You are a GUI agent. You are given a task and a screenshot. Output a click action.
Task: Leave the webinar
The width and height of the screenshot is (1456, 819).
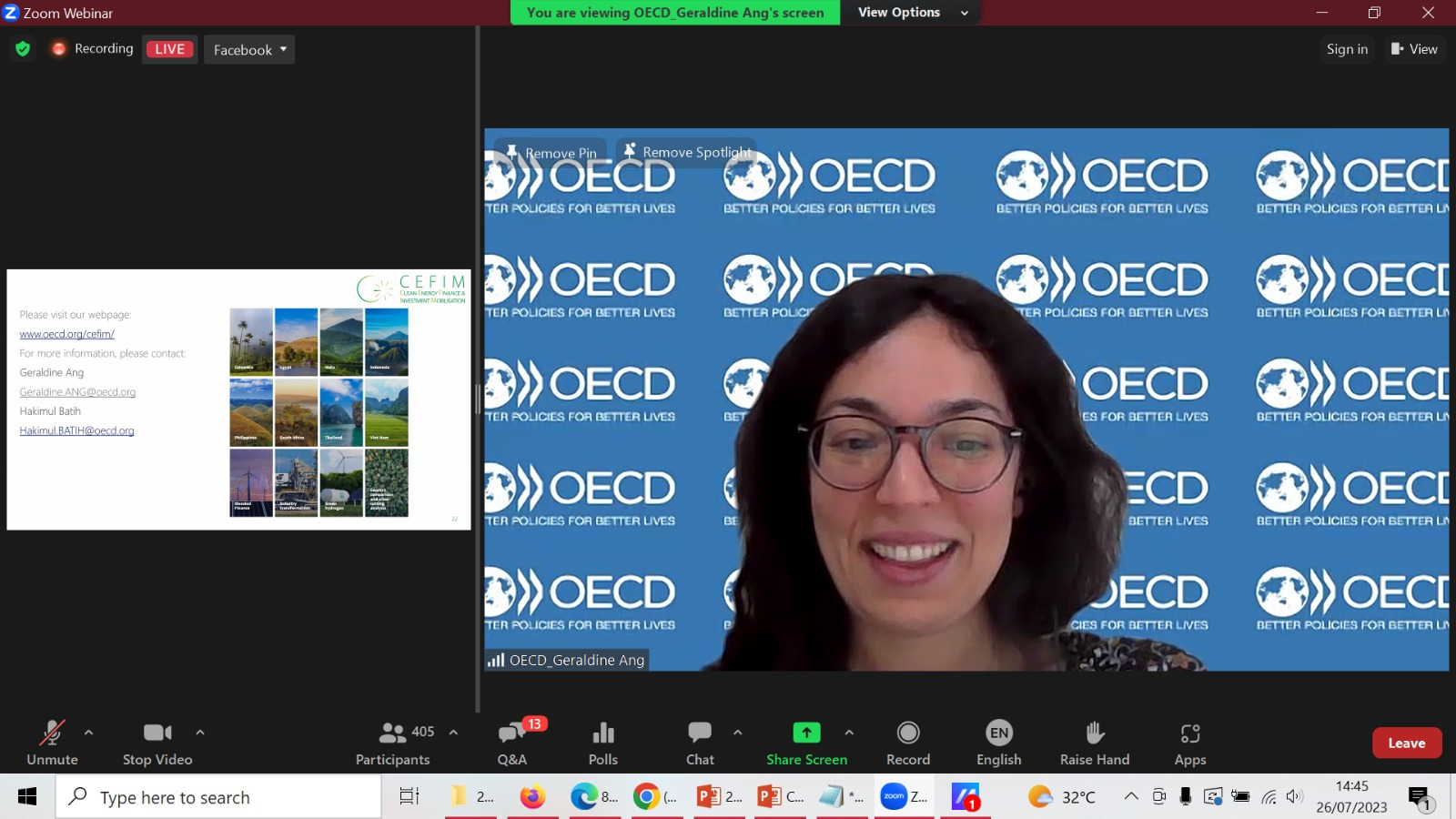coord(1407,743)
